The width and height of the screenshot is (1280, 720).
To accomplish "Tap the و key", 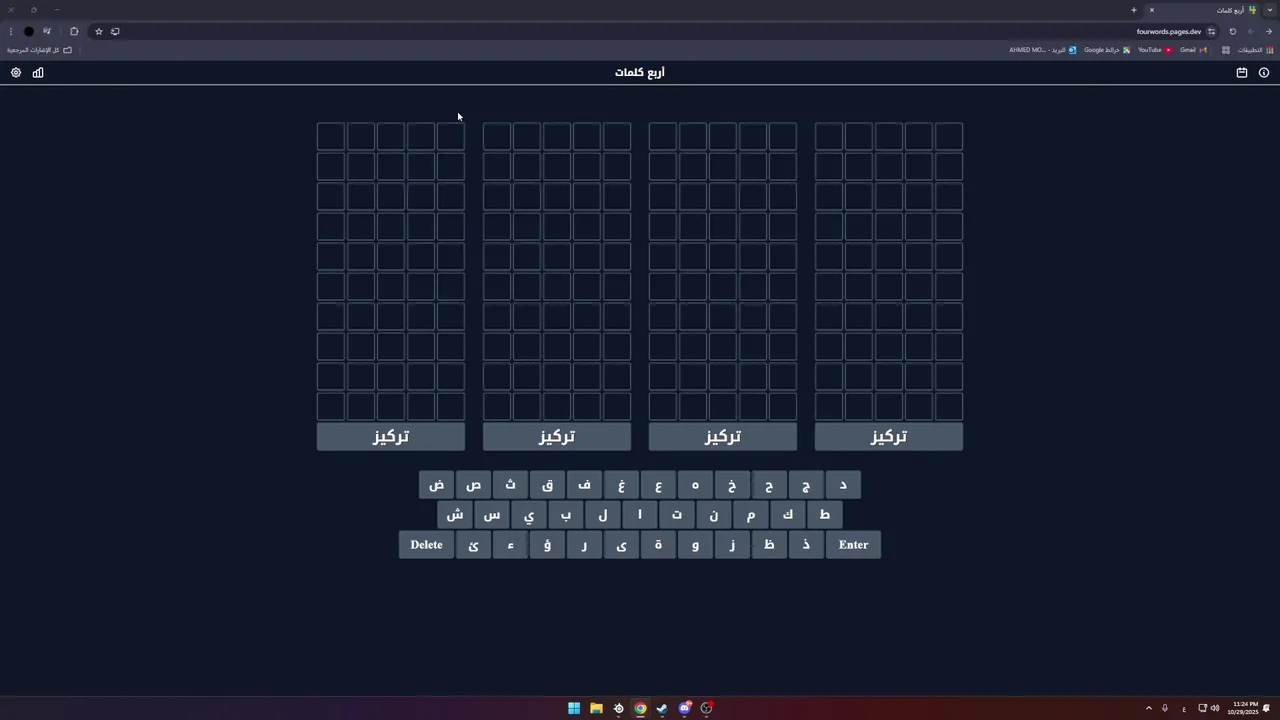I will click(x=695, y=545).
